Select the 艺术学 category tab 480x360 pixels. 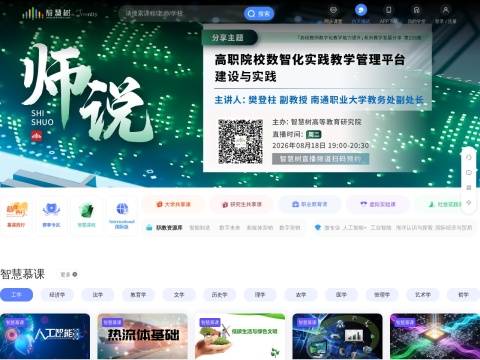423,295
